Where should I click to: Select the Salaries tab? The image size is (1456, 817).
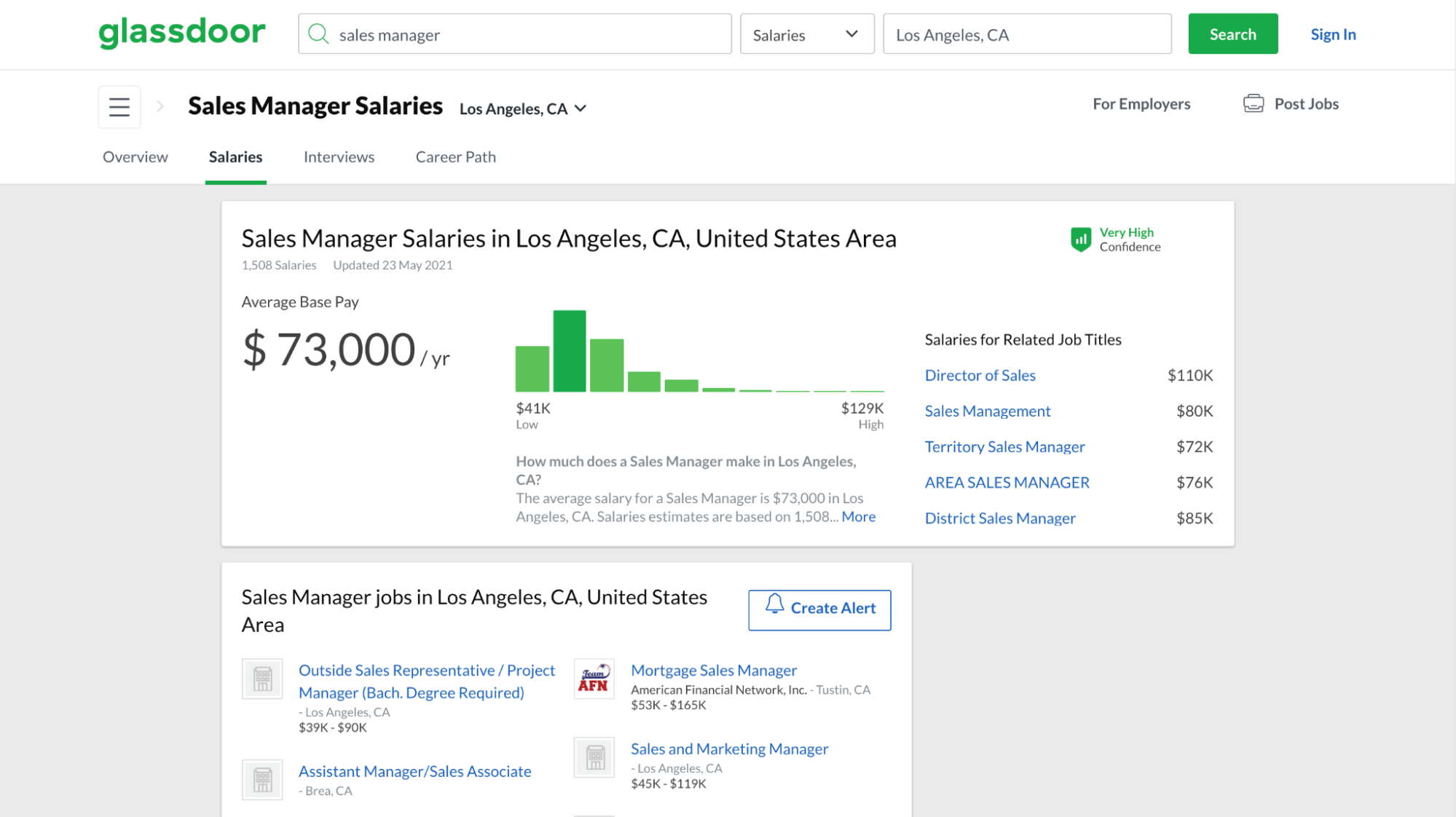[x=235, y=157]
